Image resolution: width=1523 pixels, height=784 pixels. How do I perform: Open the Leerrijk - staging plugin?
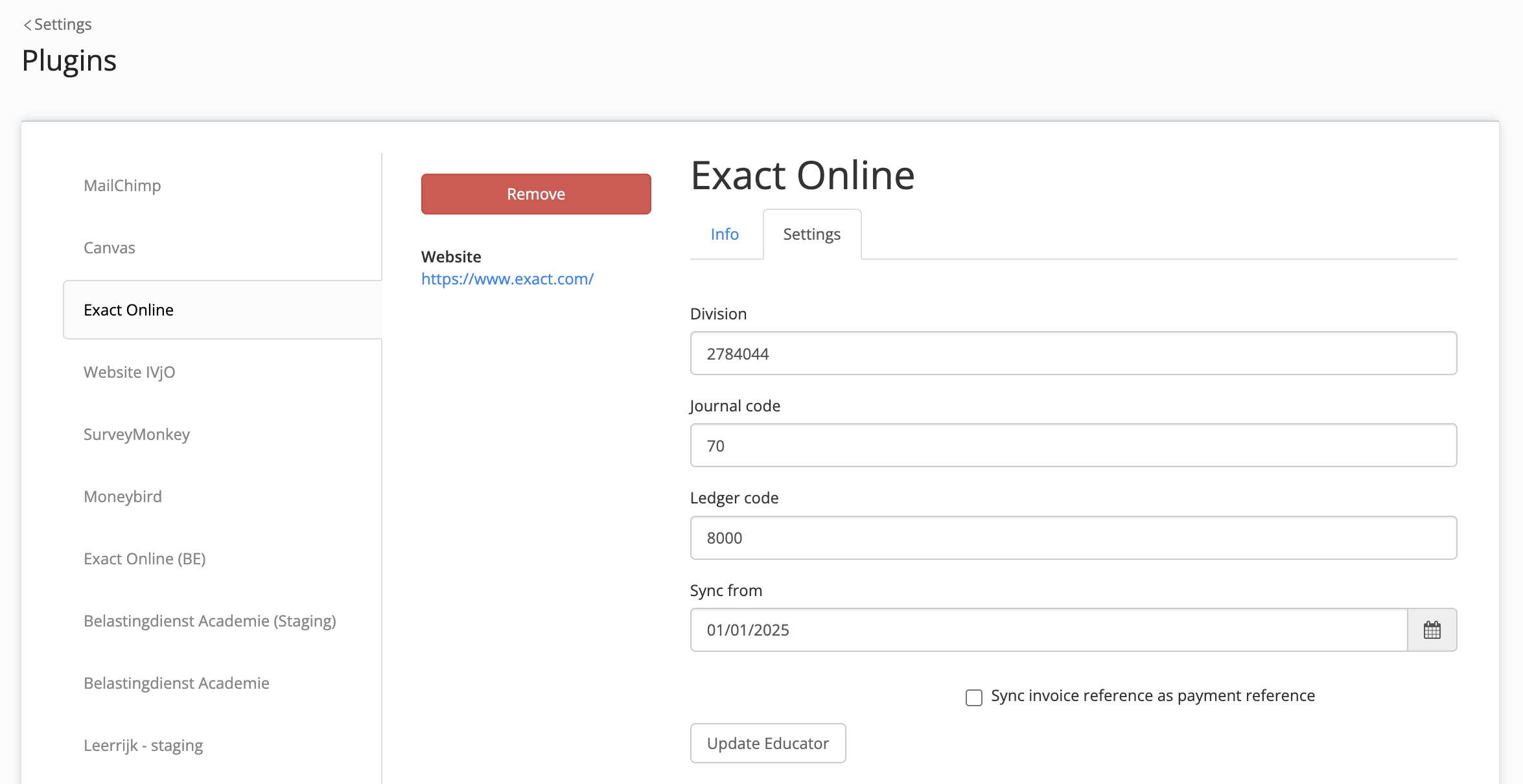[143, 745]
